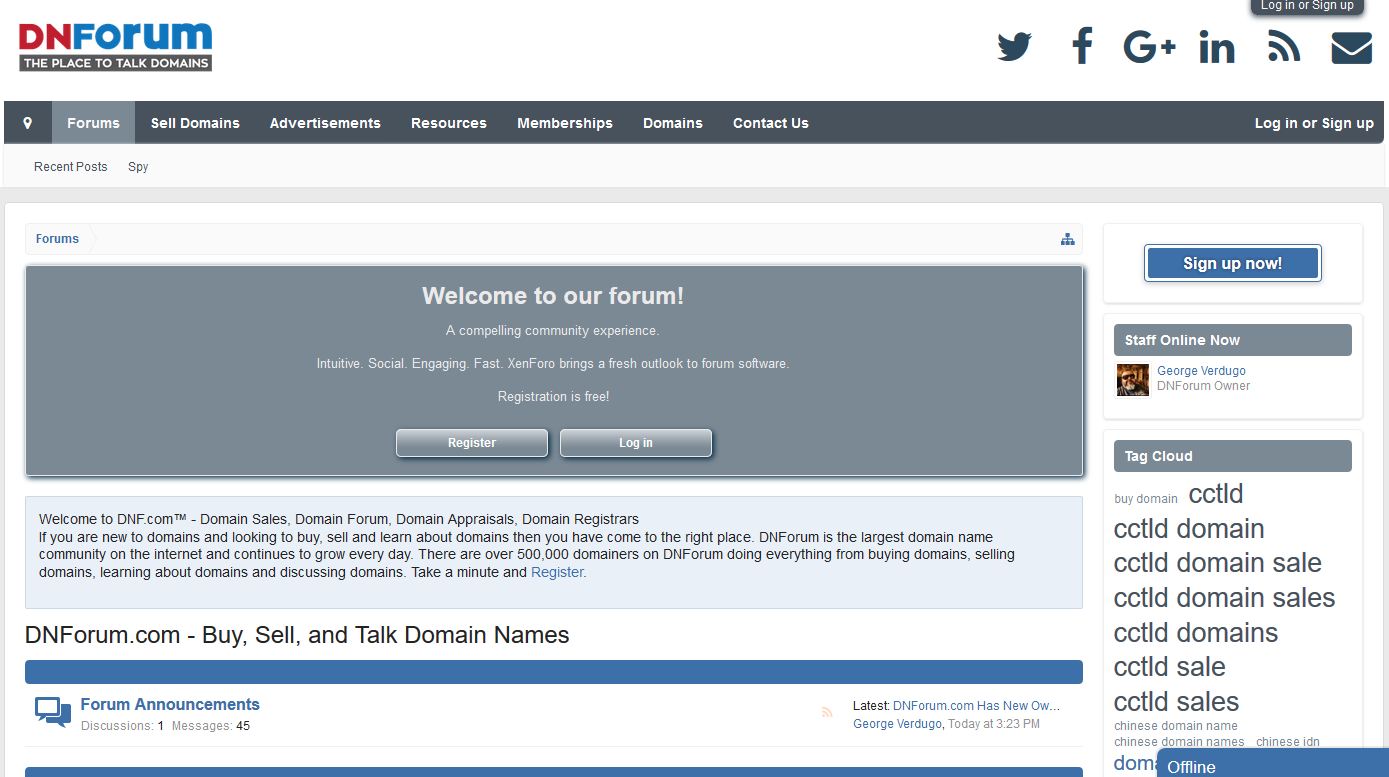Image resolution: width=1389 pixels, height=777 pixels.
Task: Click Log in or Sign up in navbar
Action: (1314, 123)
